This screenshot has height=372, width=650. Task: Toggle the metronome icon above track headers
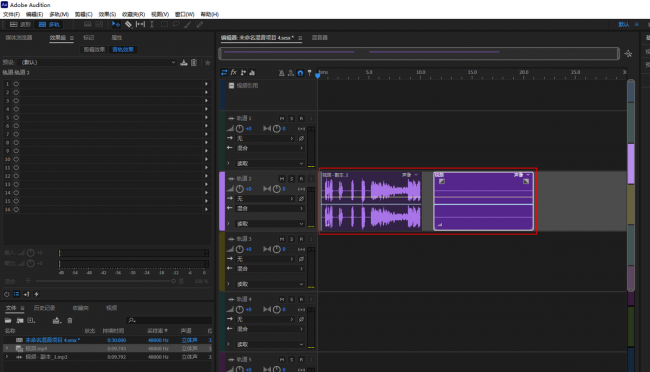(281, 73)
